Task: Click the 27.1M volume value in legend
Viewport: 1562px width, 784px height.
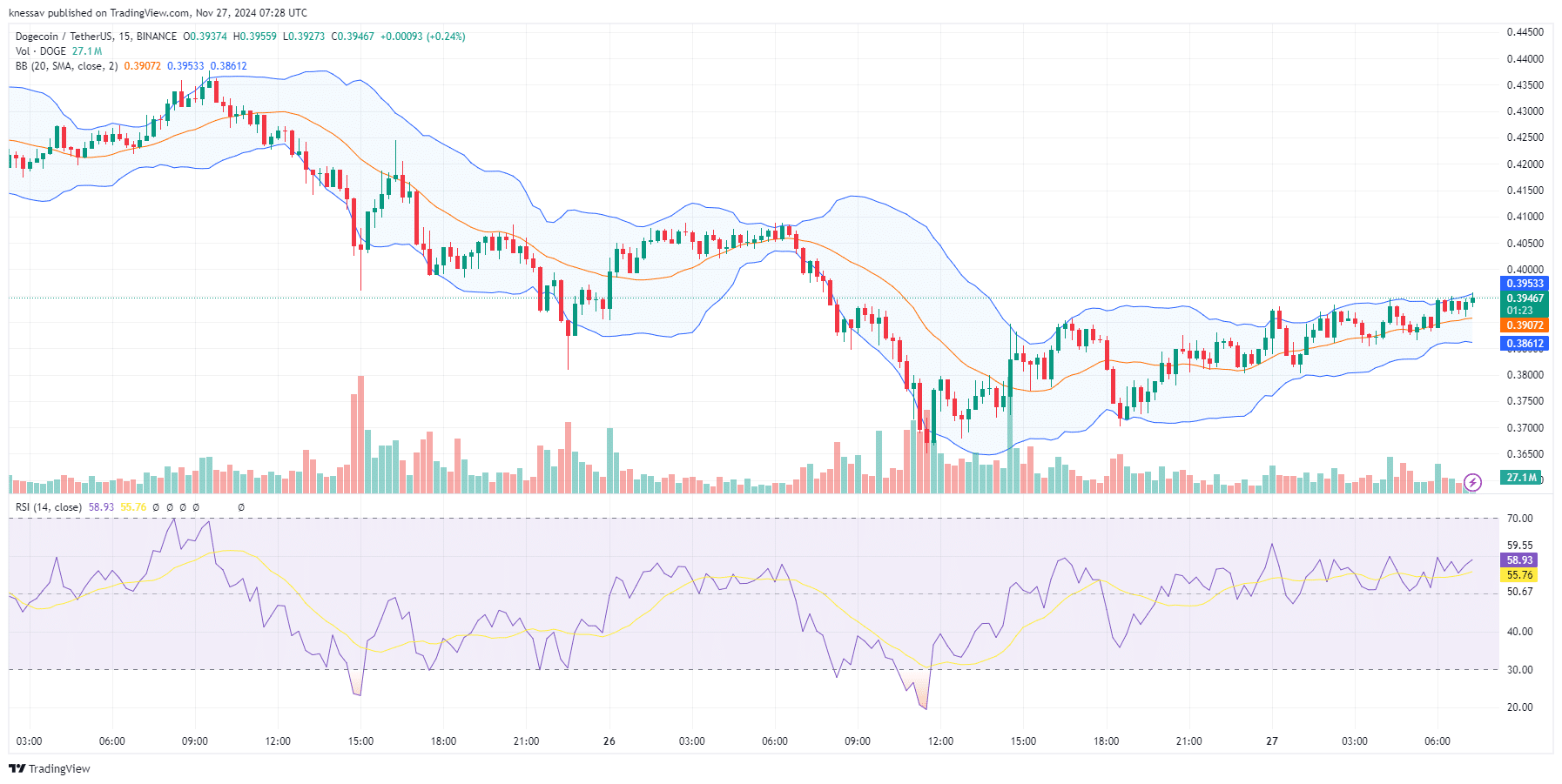Action: (x=87, y=51)
